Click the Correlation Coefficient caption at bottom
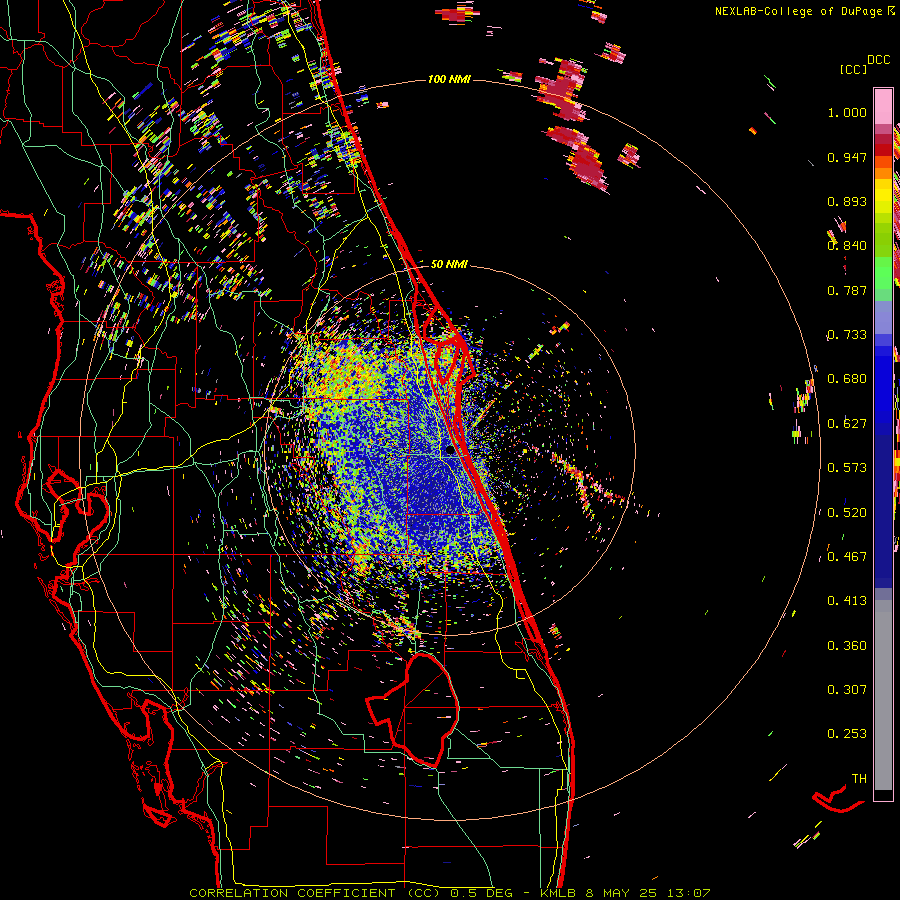Image resolution: width=900 pixels, height=900 pixels. click(x=450, y=893)
